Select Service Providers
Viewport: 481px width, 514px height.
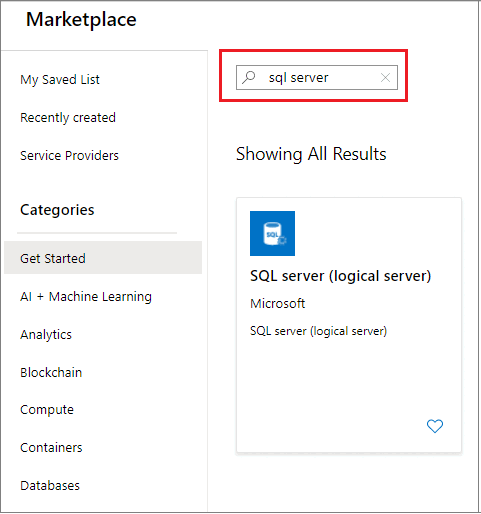(69, 155)
